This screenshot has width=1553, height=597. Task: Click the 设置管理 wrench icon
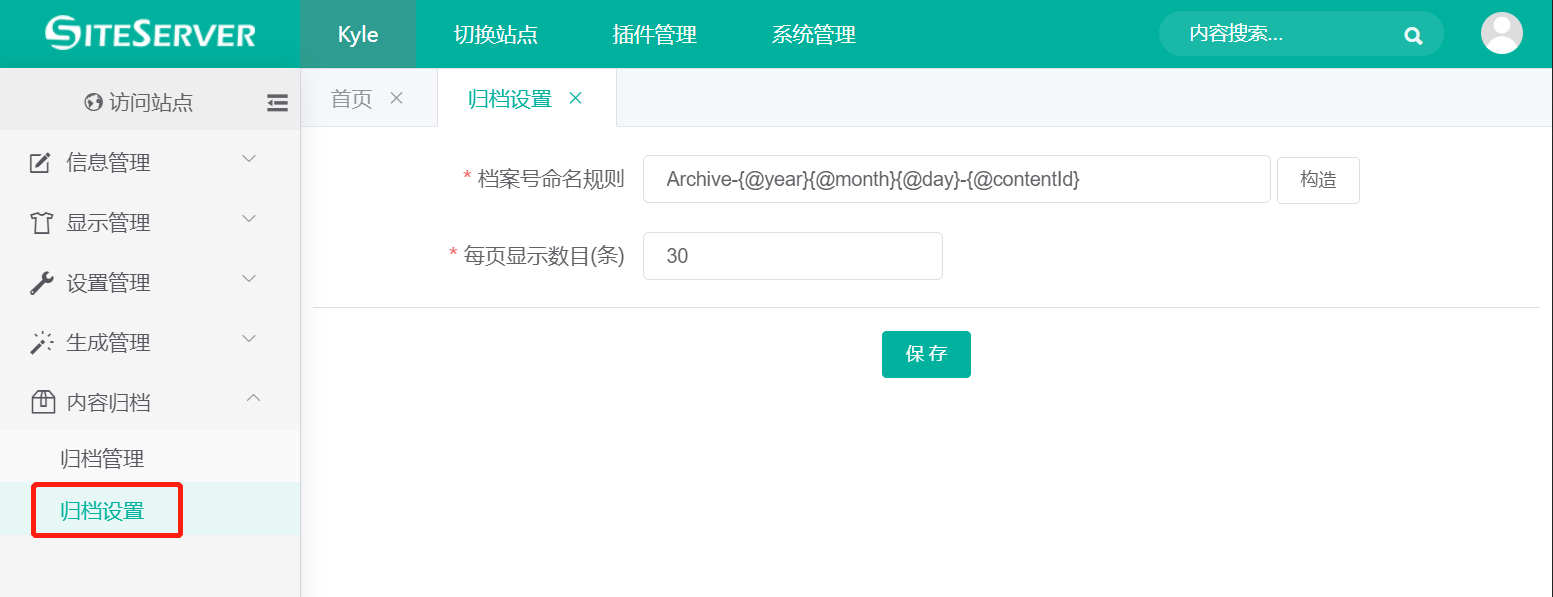[41, 283]
